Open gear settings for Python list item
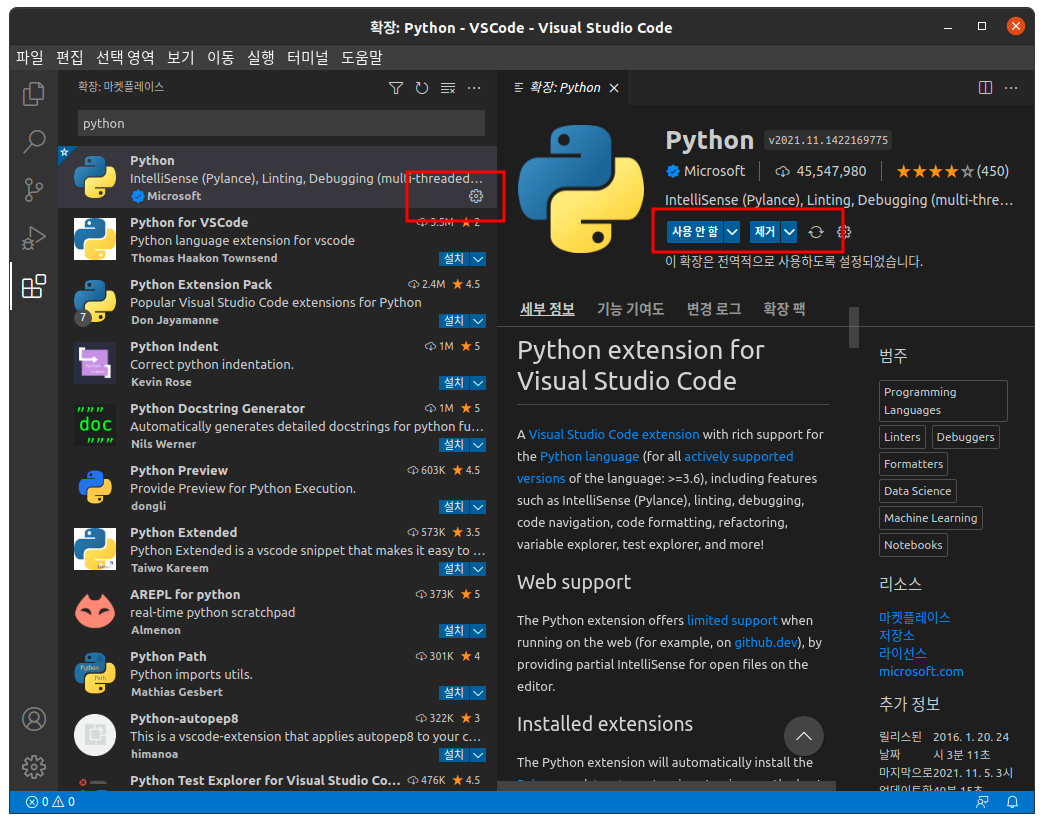The width and height of the screenshot is (1044, 823). pos(475,196)
